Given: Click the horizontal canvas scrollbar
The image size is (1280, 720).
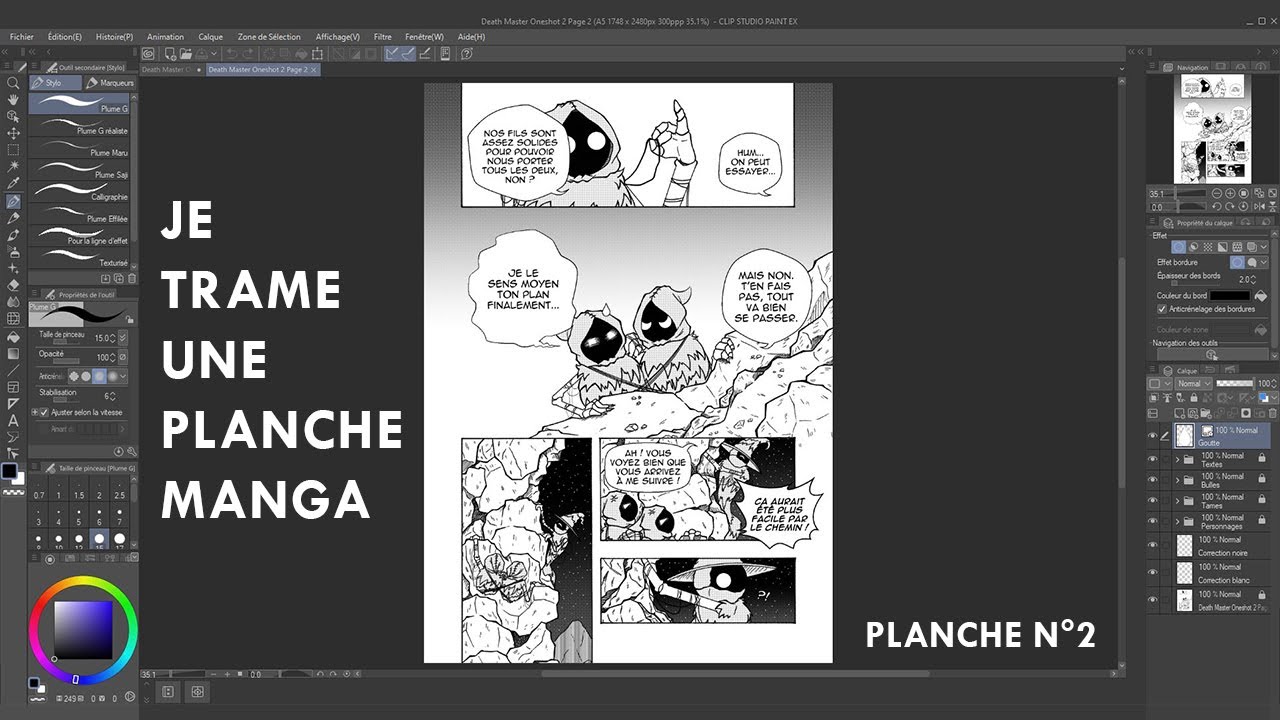Looking at the screenshot, I should [x=735, y=673].
